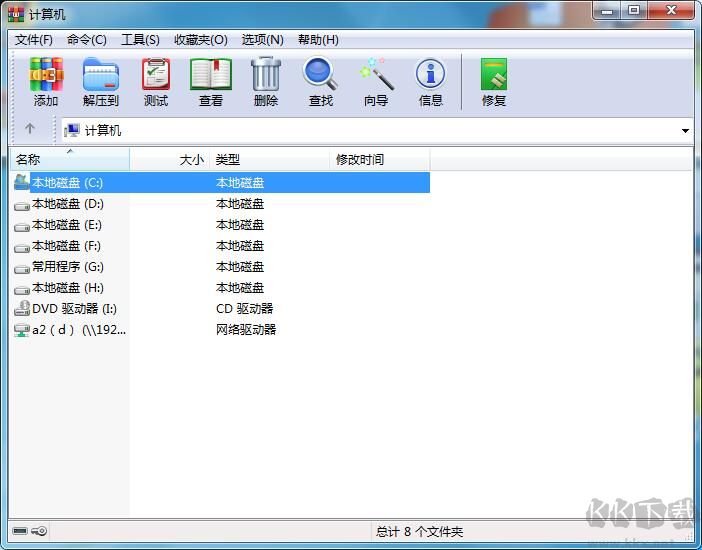Click the 删除 (Delete) trash icon
Viewport: 702px width, 550px height.
[x=266, y=81]
